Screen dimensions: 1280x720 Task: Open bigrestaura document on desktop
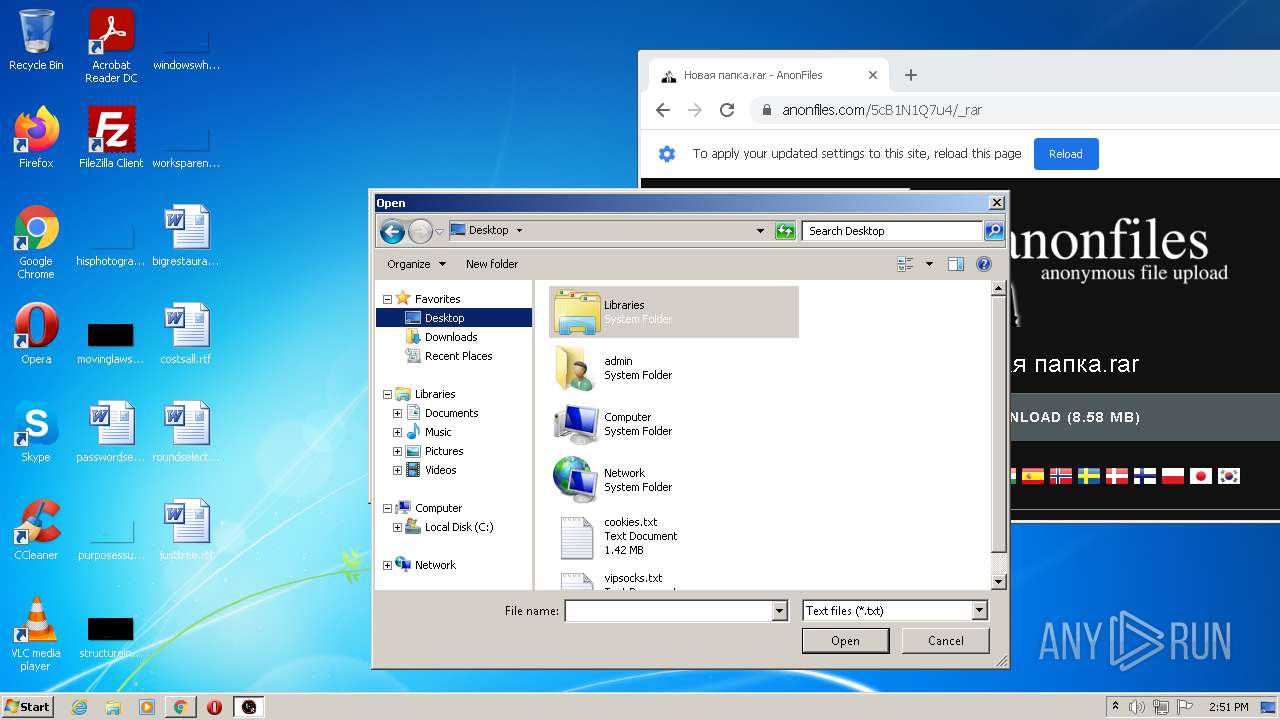pyautogui.click(x=186, y=236)
